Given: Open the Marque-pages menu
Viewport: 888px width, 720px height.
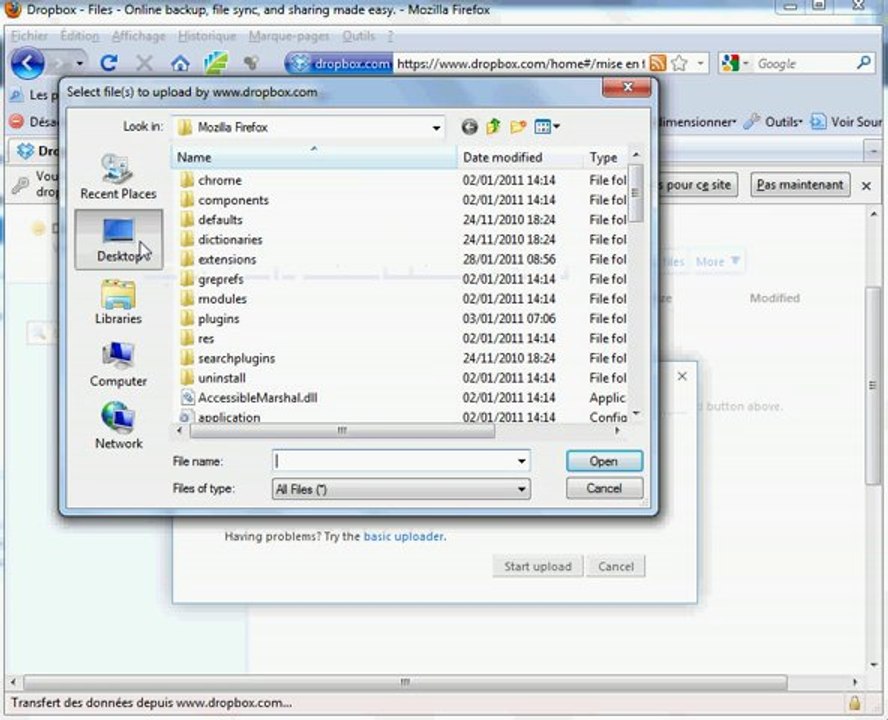Looking at the screenshot, I should (x=289, y=36).
